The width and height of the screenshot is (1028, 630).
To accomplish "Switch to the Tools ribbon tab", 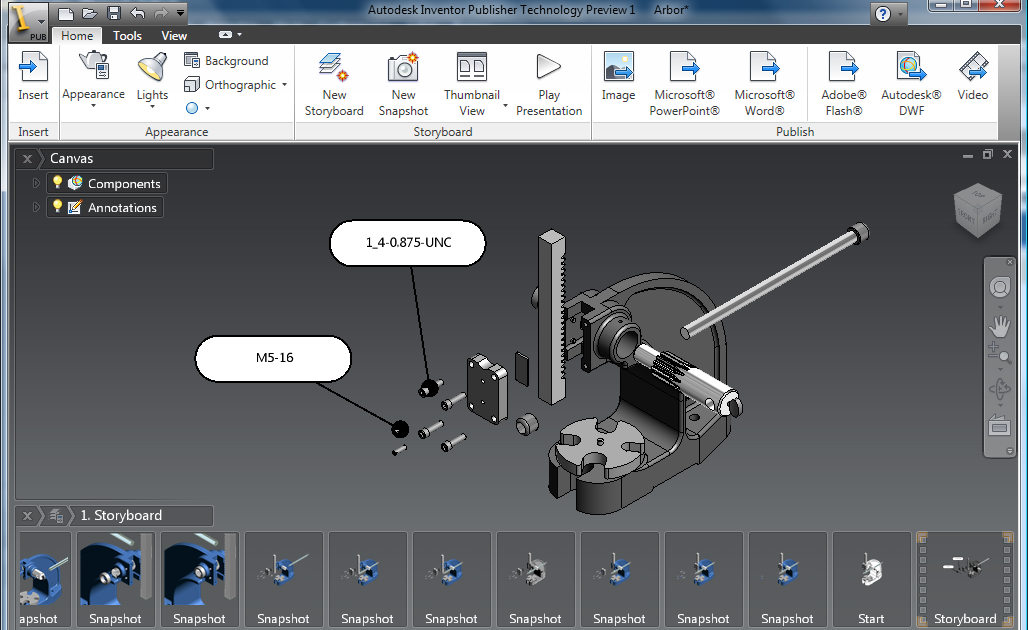I will [127, 35].
